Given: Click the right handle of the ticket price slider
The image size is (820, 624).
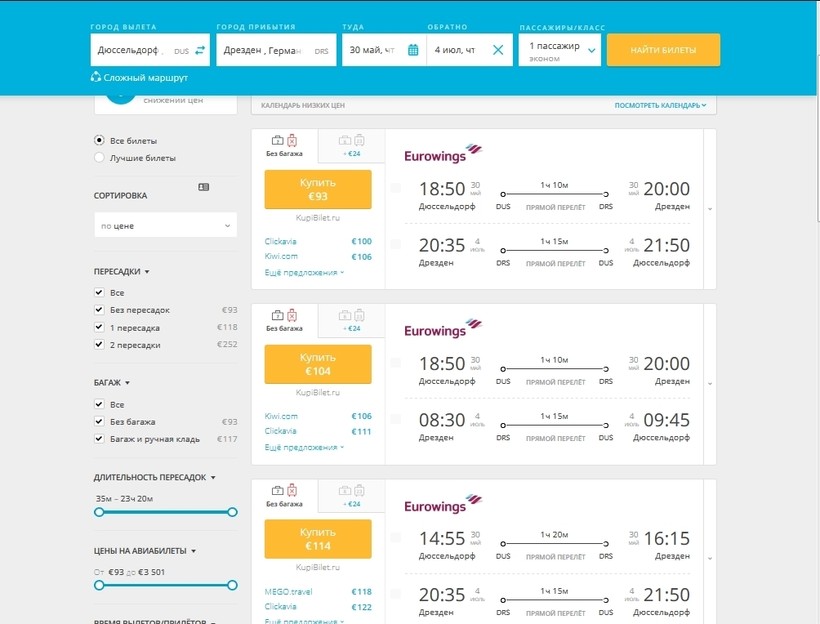Looking at the screenshot, I should pyautogui.click(x=232, y=585).
